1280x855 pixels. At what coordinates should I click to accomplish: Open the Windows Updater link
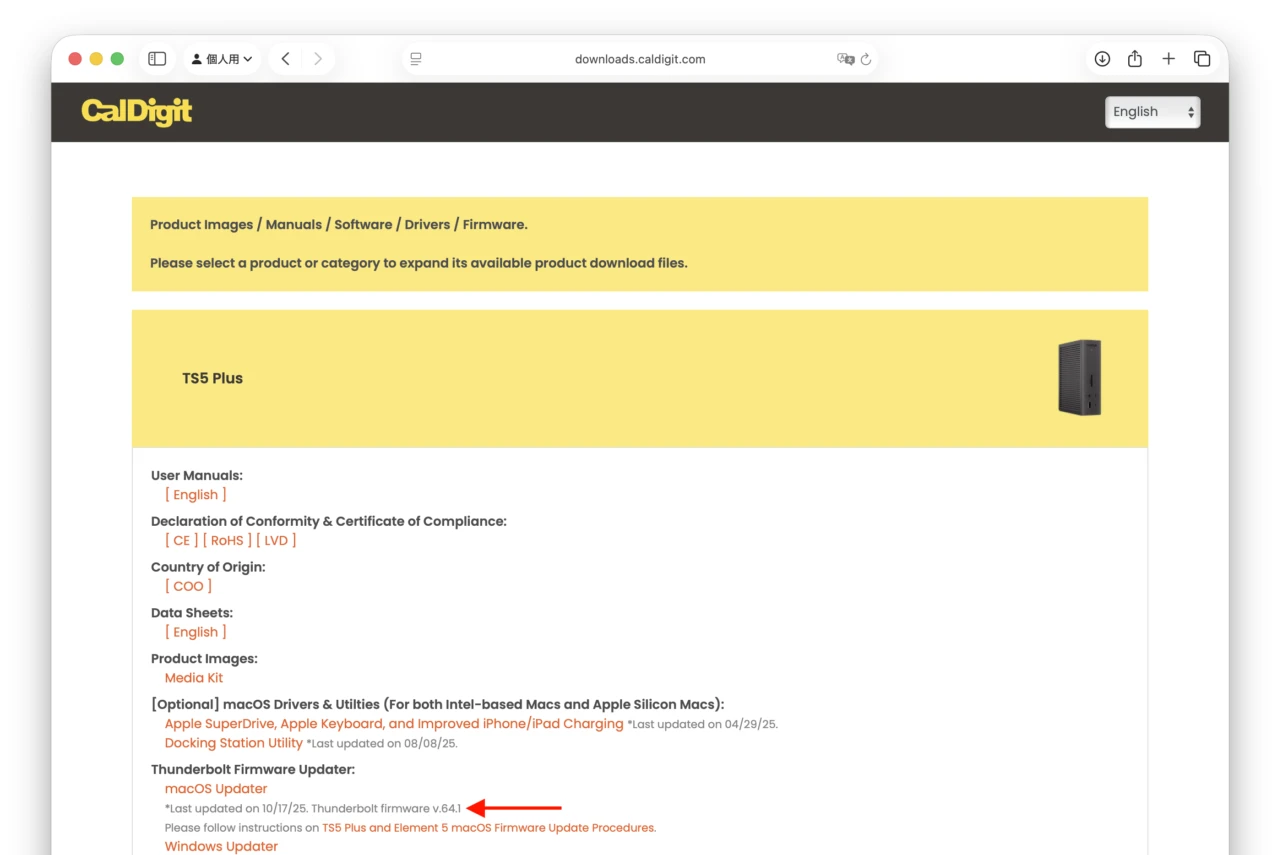click(221, 846)
